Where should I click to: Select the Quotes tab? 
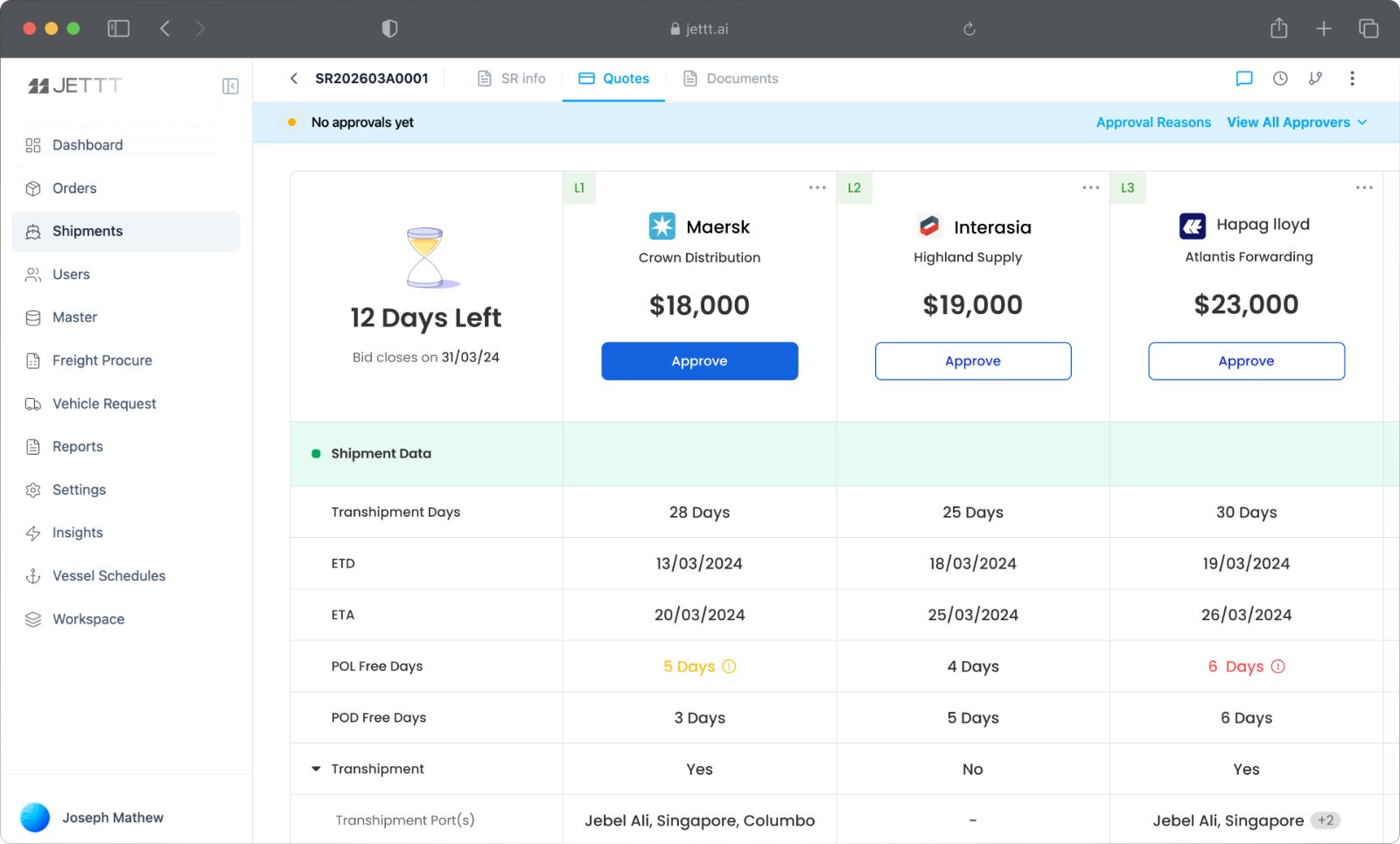614,79
